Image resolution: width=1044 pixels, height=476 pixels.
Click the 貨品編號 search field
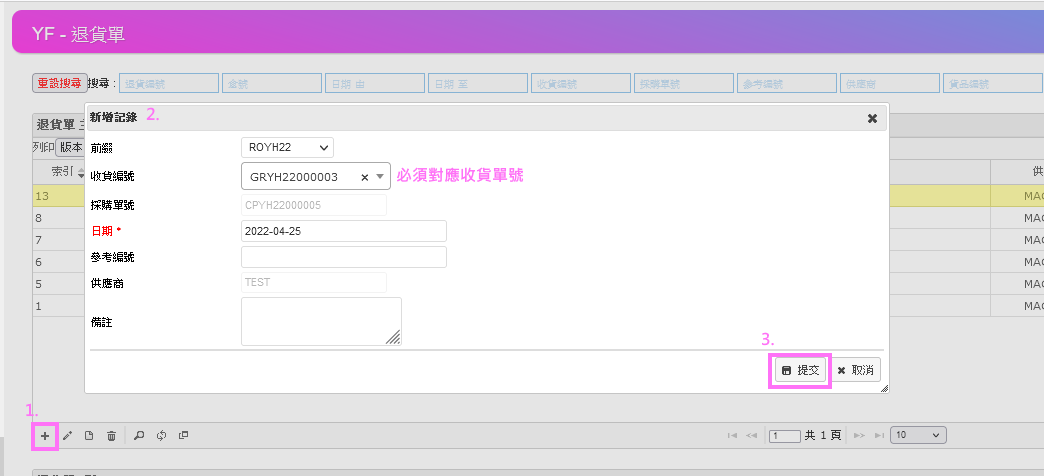(993, 83)
